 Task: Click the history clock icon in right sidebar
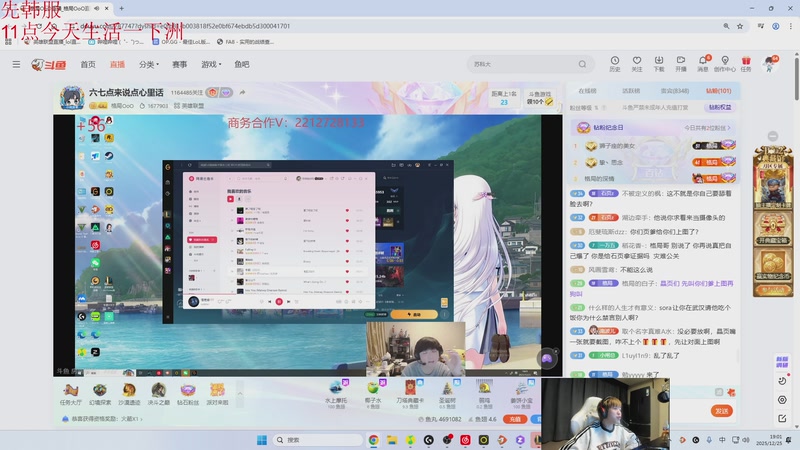(782, 381)
